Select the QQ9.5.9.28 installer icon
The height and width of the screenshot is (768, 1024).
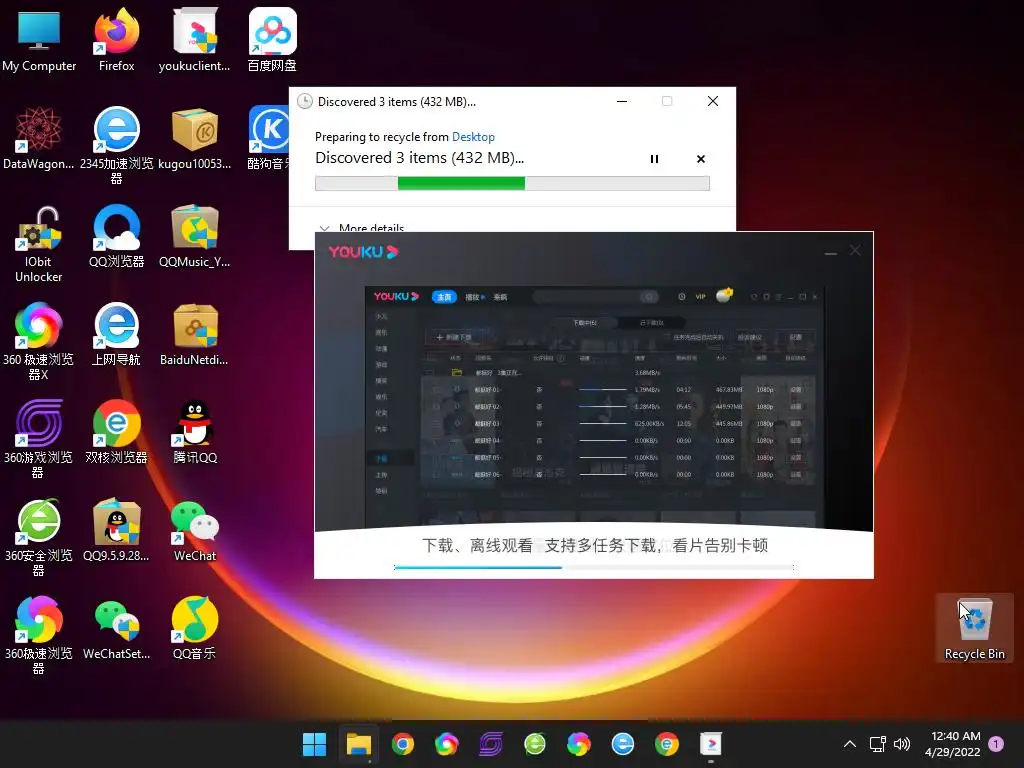click(x=116, y=530)
